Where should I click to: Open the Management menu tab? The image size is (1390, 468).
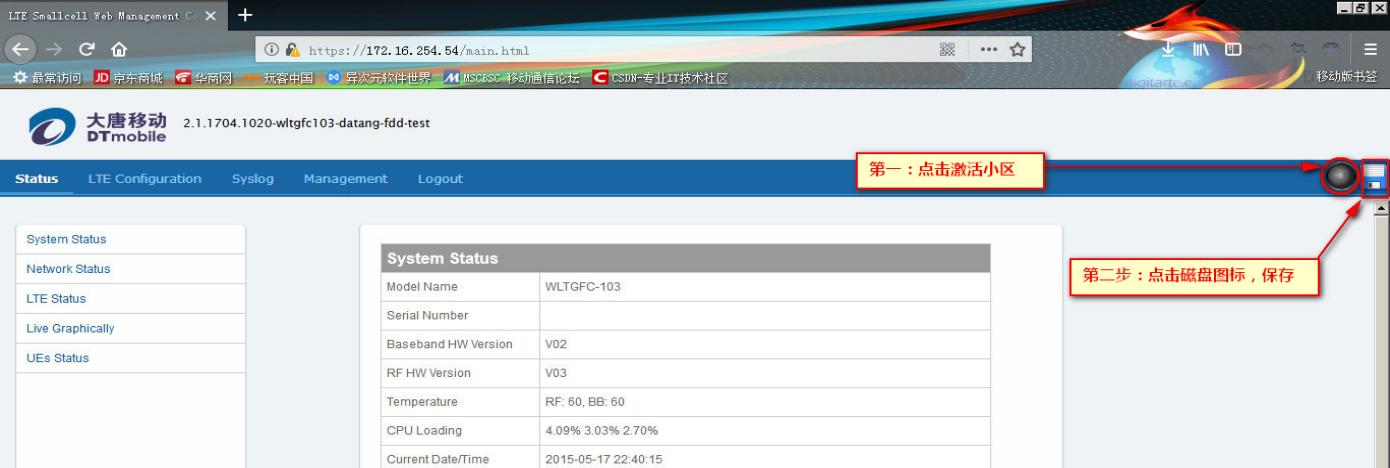[345, 179]
